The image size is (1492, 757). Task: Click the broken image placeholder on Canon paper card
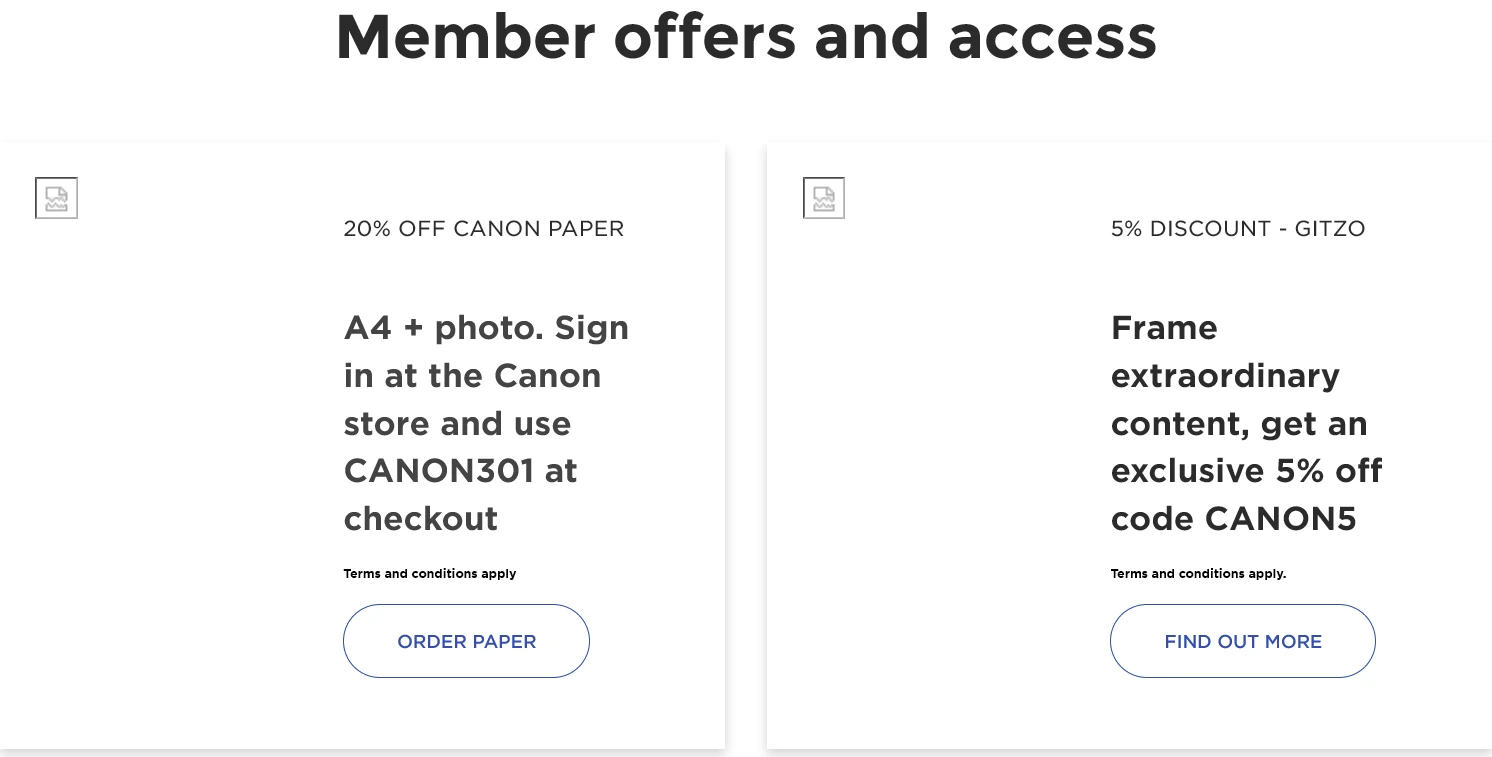point(56,198)
